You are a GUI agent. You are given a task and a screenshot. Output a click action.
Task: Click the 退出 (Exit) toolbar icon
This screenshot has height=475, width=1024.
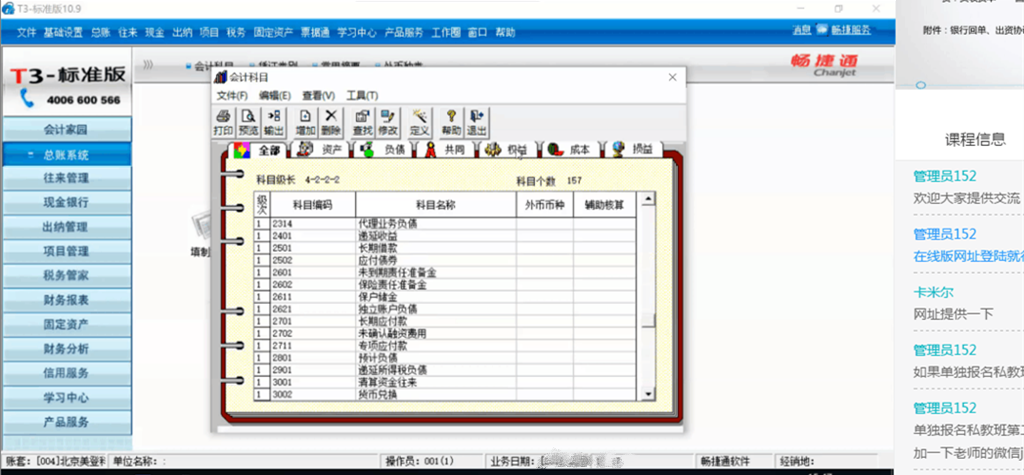477,122
